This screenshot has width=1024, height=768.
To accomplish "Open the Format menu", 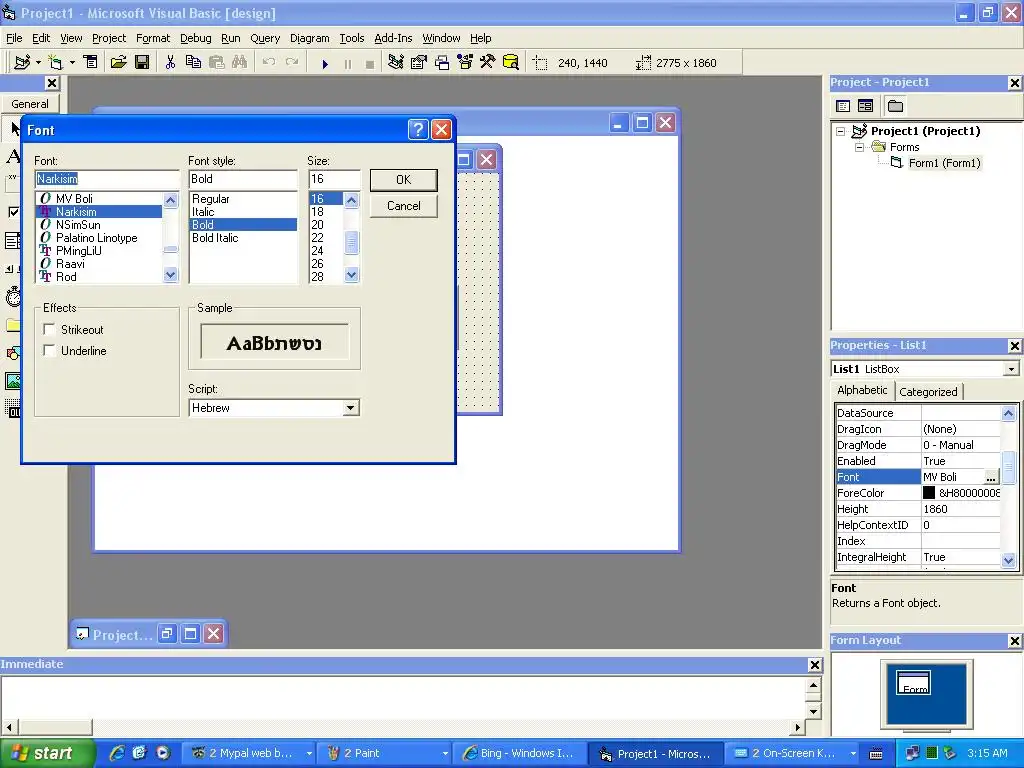I will (153, 38).
